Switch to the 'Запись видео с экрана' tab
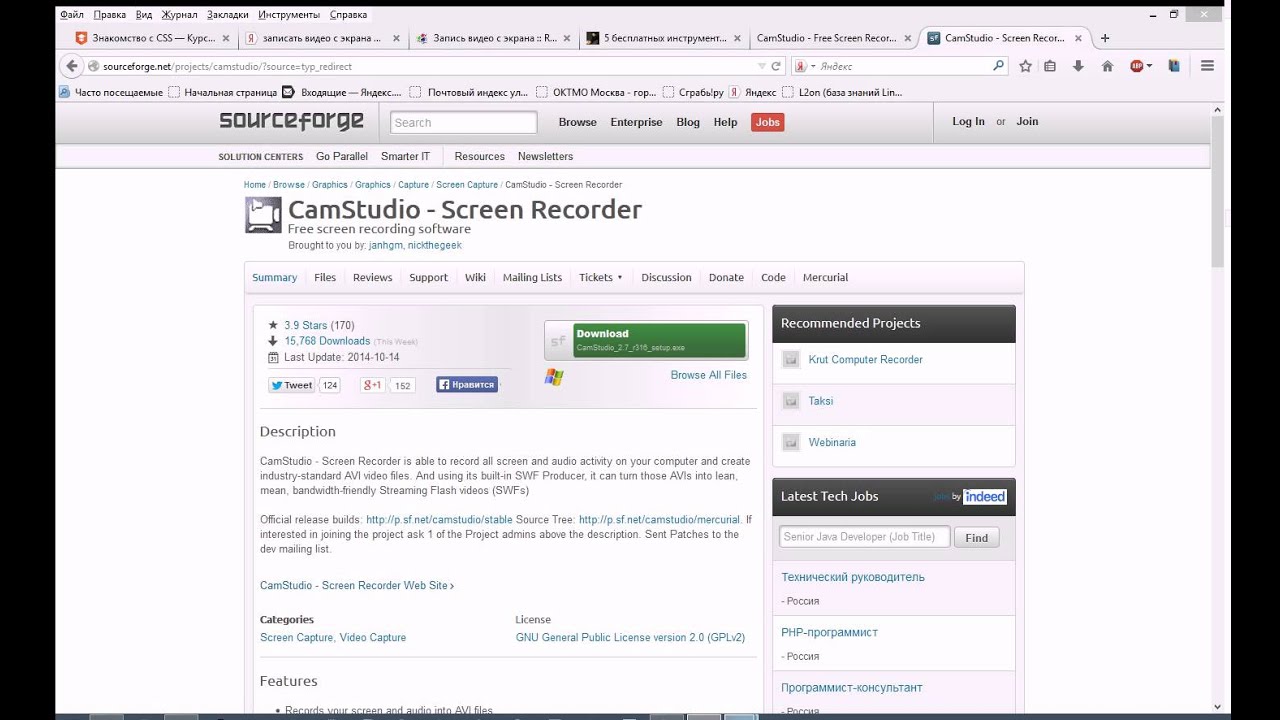 pos(493,38)
